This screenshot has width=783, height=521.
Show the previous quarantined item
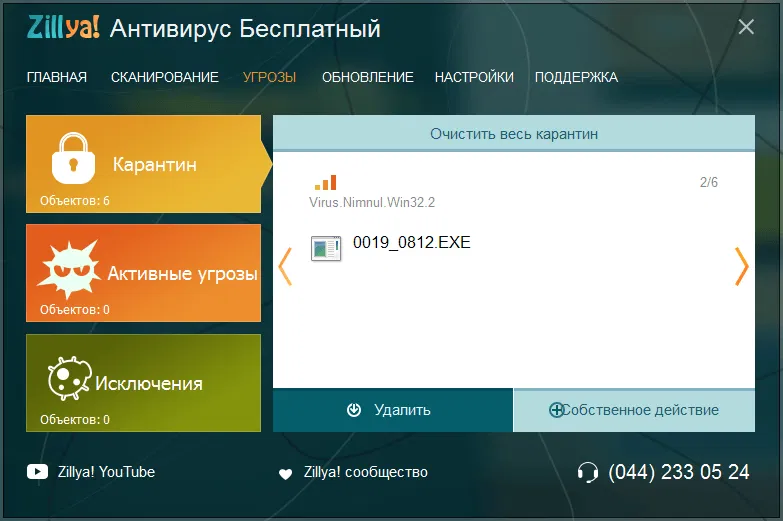click(x=285, y=267)
